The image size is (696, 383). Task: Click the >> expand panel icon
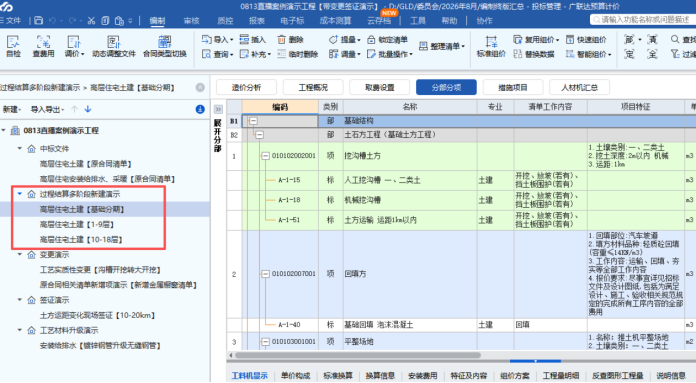coord(218,109)
